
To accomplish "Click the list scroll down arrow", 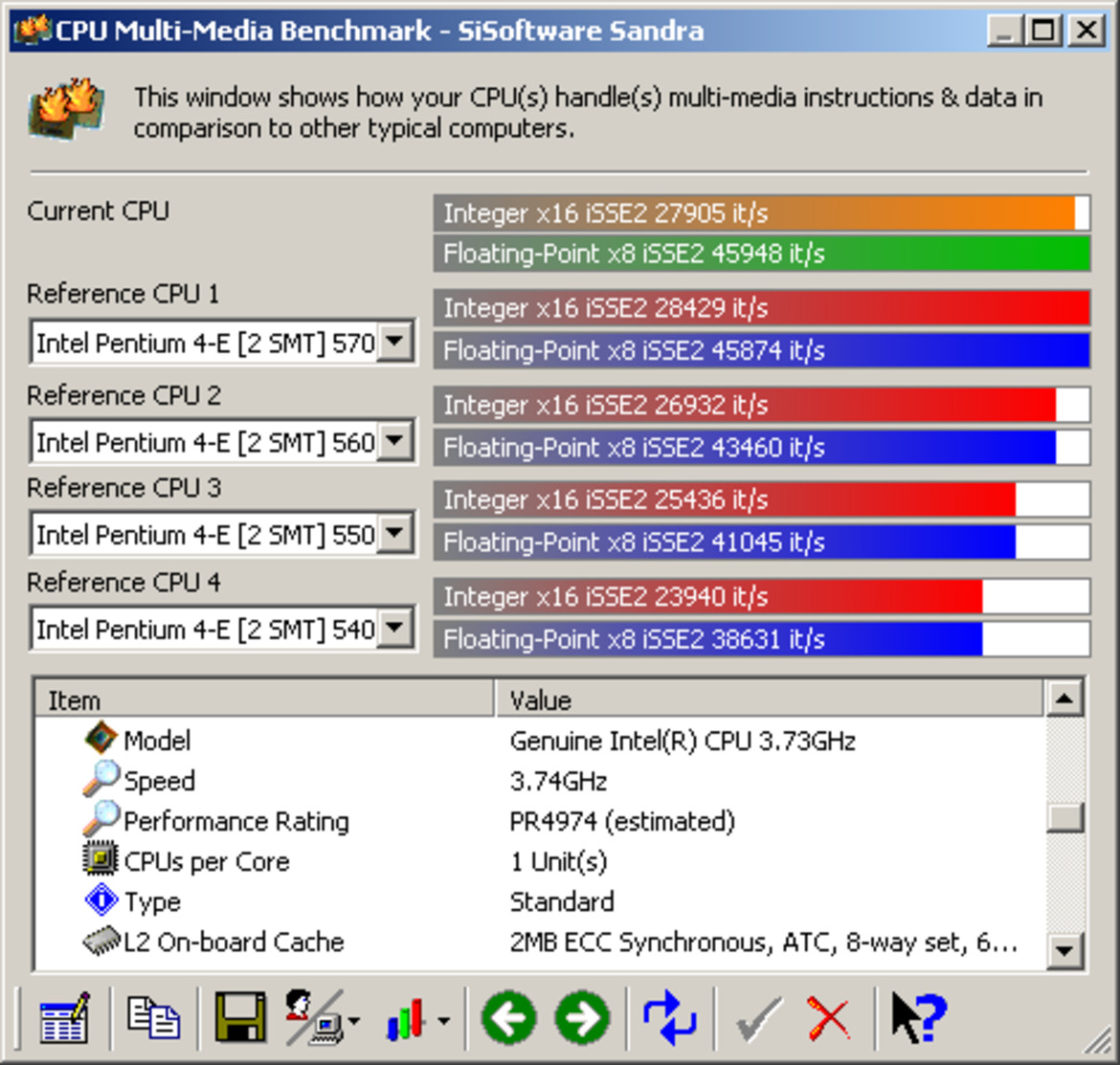I will (x=1064, y=950).
